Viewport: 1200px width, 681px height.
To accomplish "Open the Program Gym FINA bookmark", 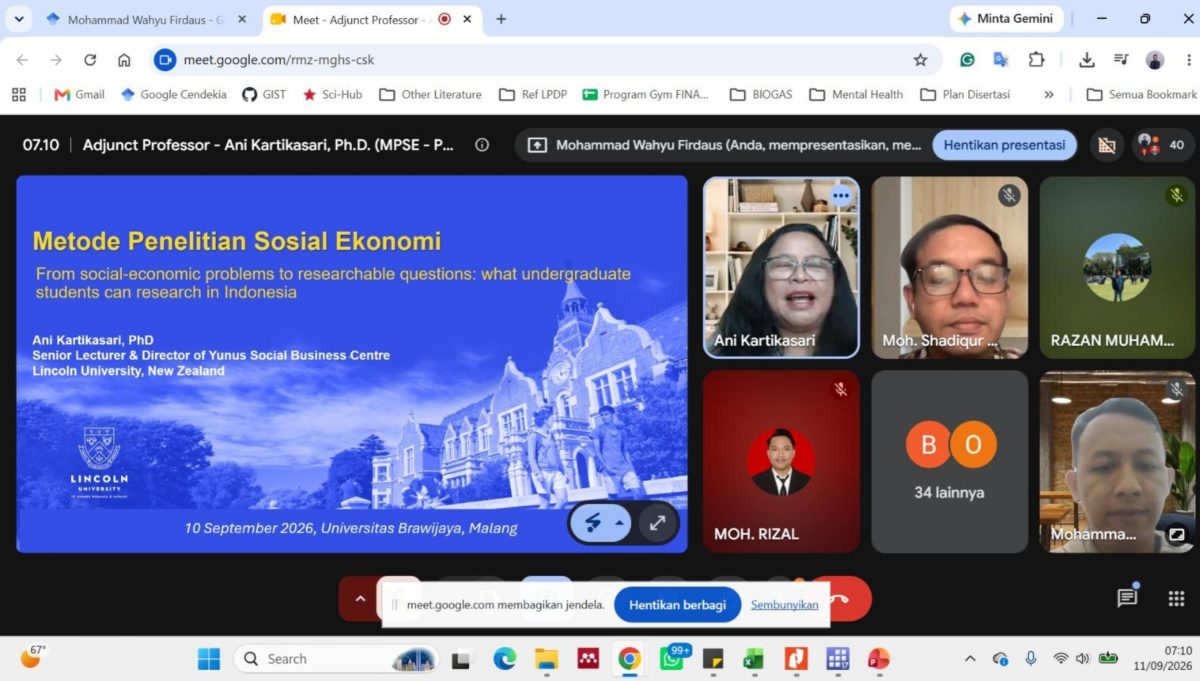I will 644,94.
